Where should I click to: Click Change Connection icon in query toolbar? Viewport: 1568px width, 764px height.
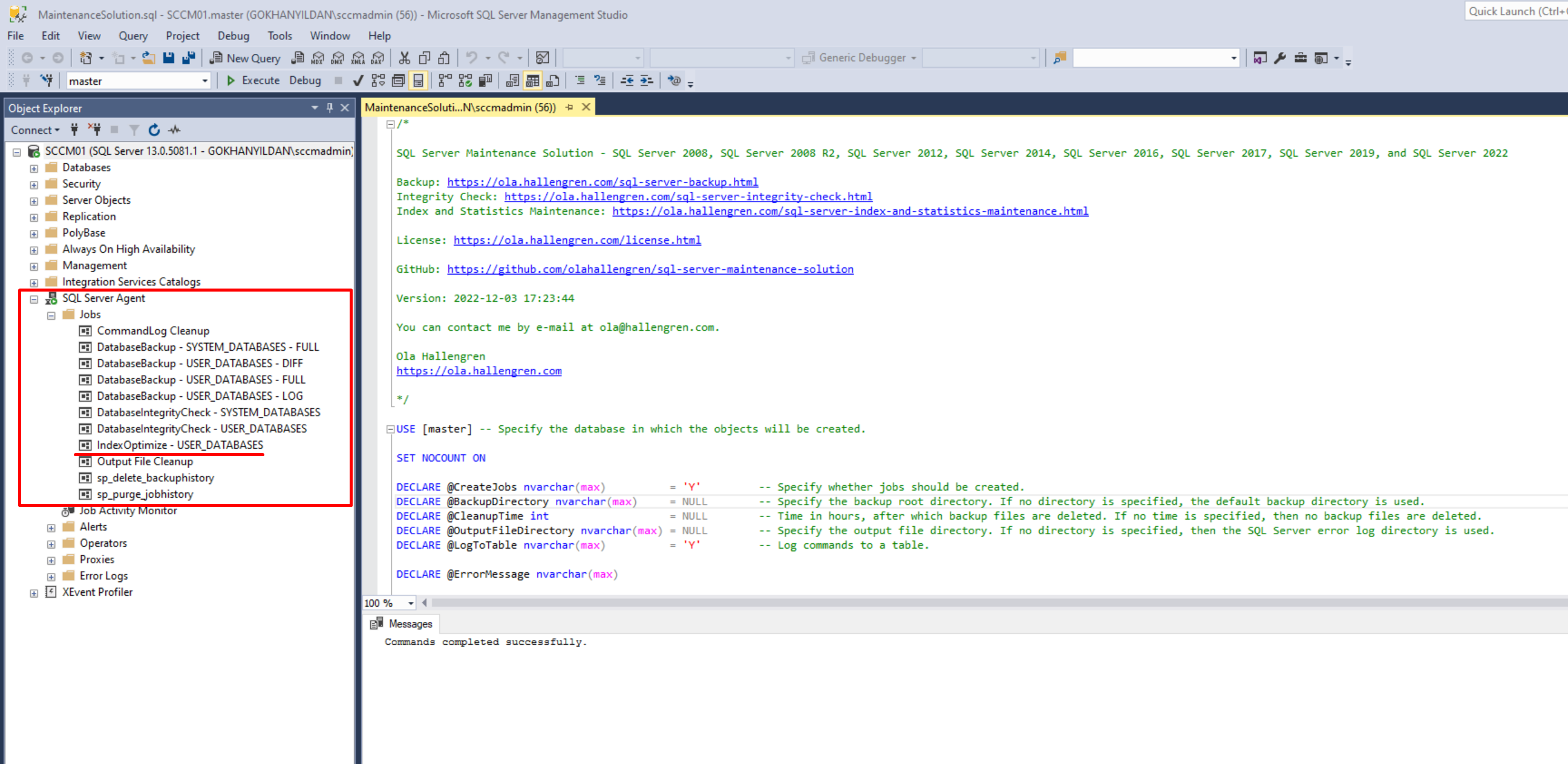point(46,80)
